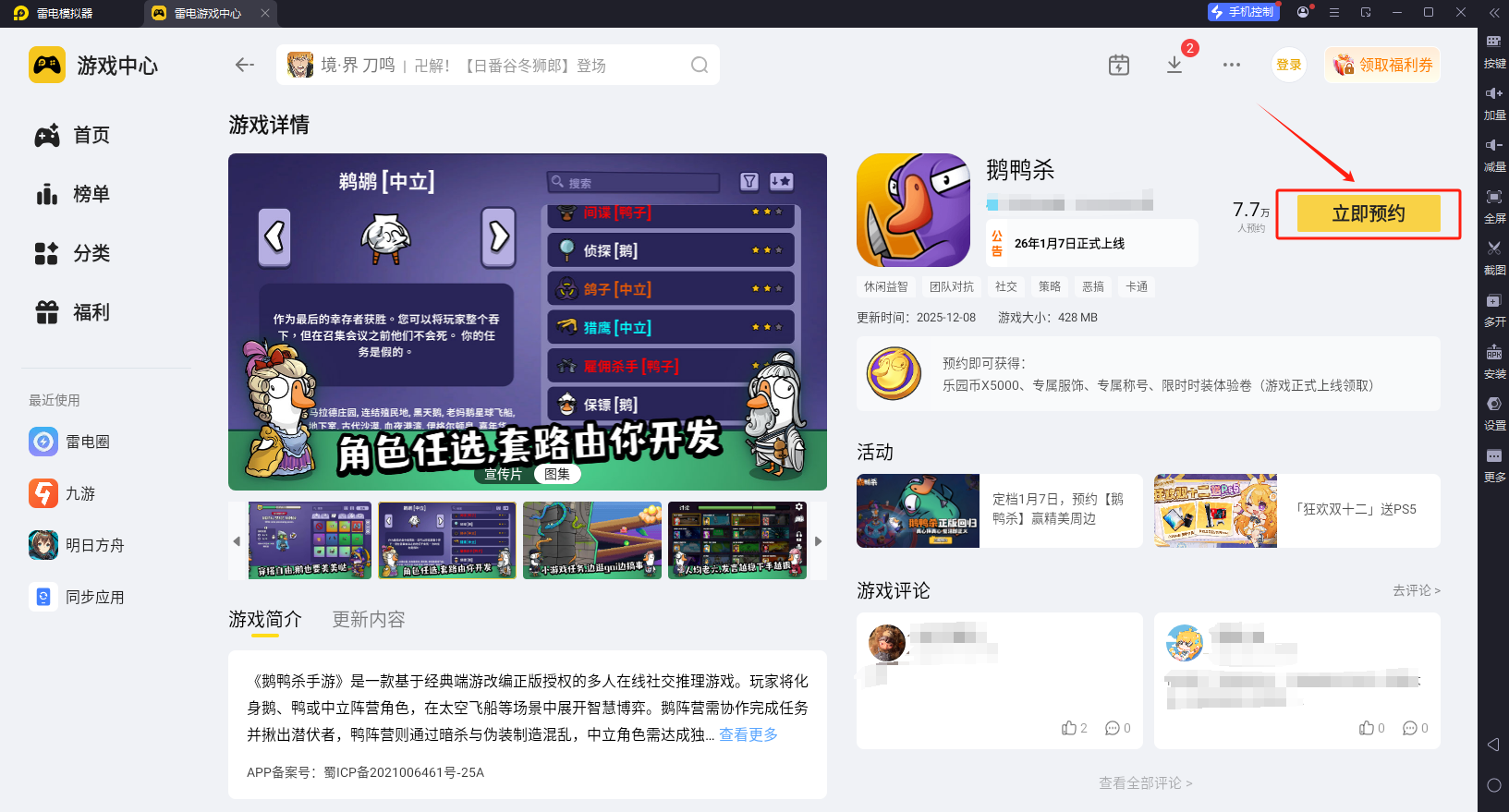Click the 团队对抗 tag
The width and height of the screenshot is (1509, 812).
tap(952, 287)
